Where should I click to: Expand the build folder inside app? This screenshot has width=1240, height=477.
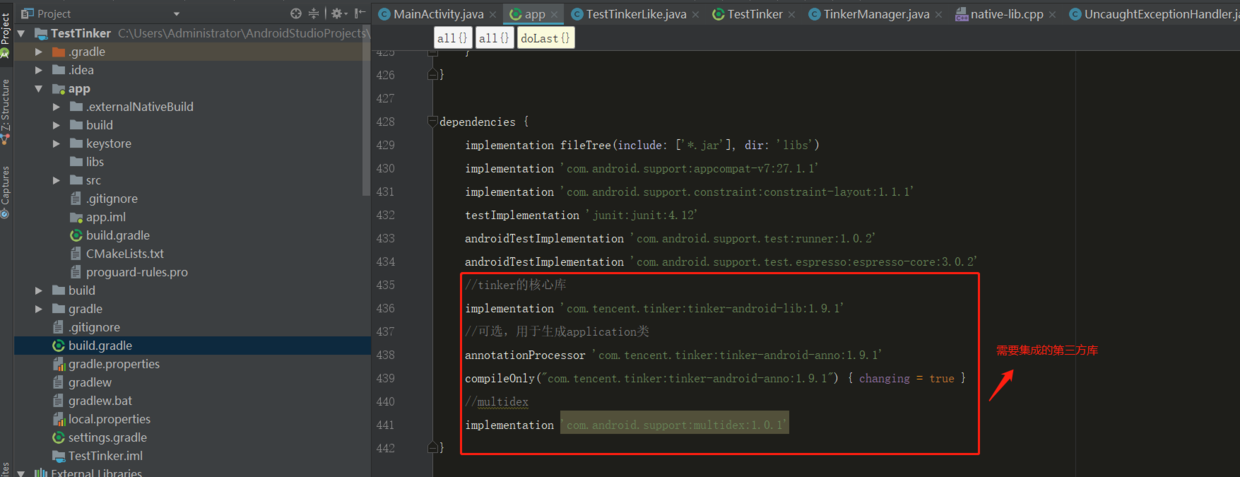tap(57, 125)
